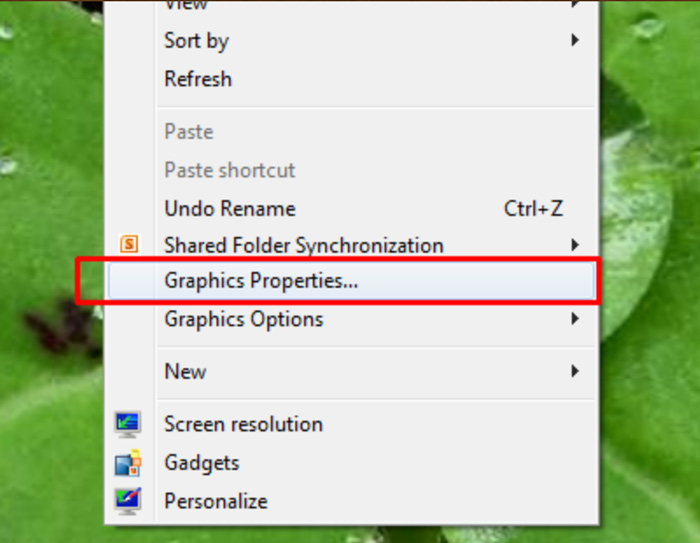Select the Paste shortcut entry
This screenshot has width=700, height=543.
[230, 170]
